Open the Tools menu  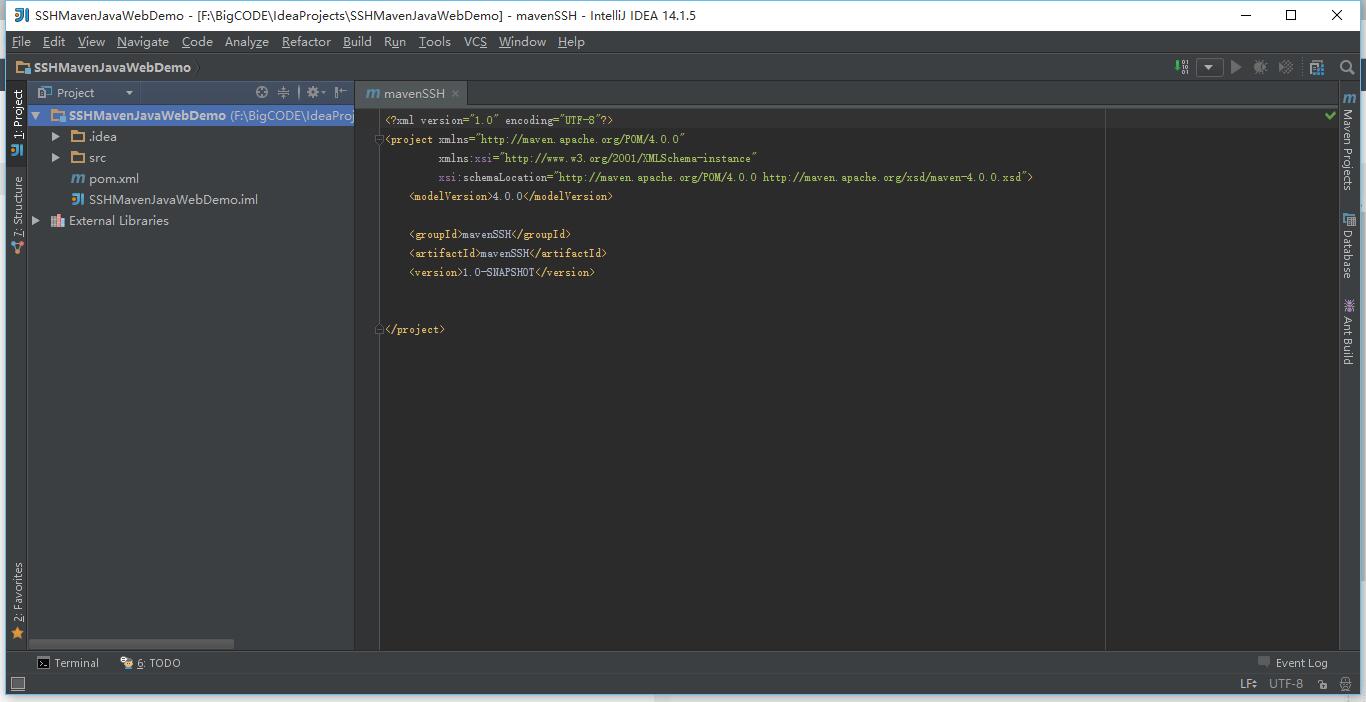[434, 41]
